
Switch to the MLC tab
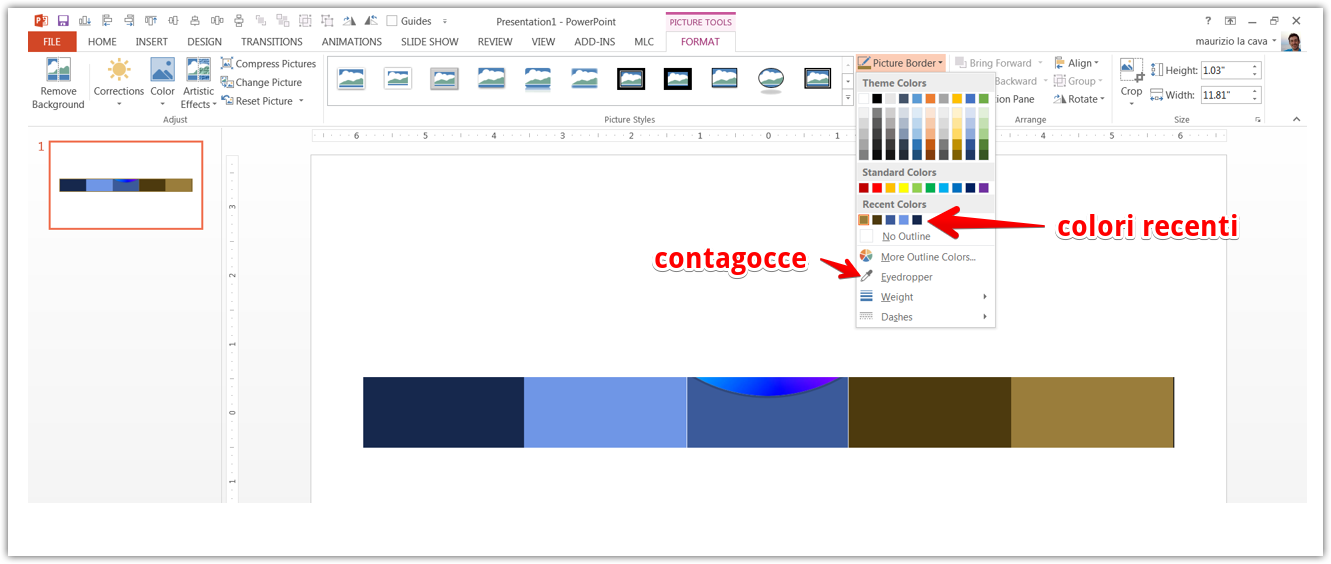coord(644,42)
